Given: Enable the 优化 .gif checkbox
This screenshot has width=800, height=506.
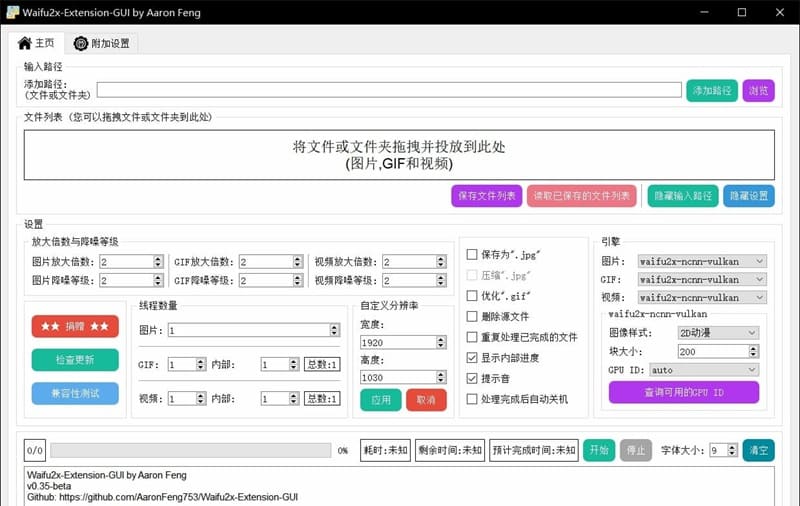Looking at the screenshot, I should click(472, 295).
